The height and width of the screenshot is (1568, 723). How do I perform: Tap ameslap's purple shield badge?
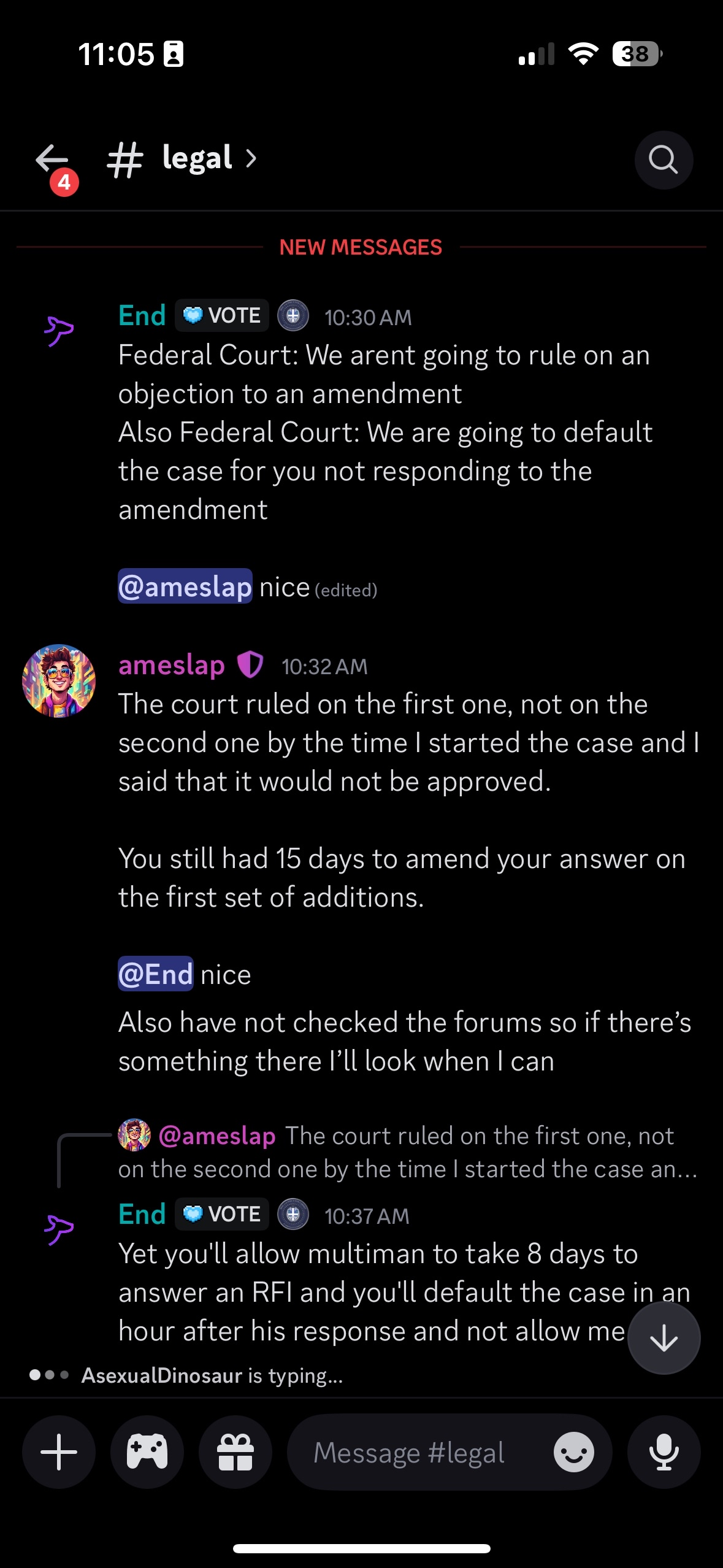tap(250, 664)
